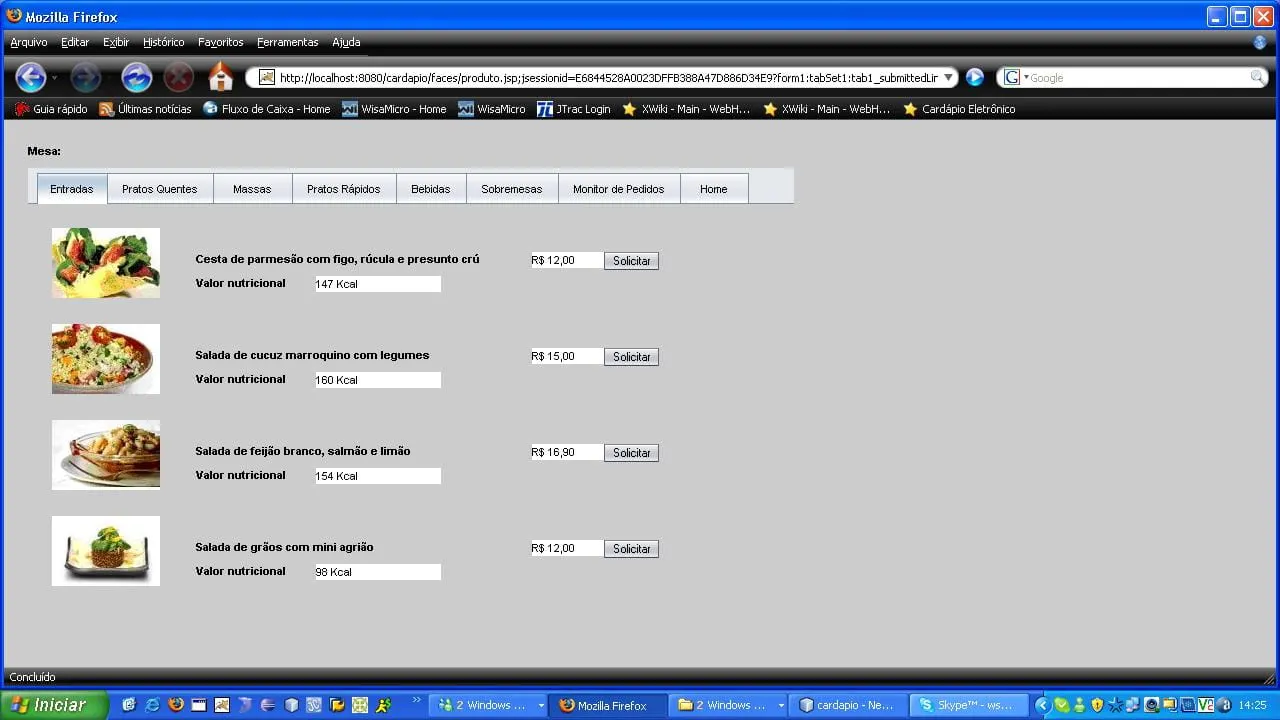This screenshot has width=1280, height=720.
Task: Expand the first grouped 2 Windows taskbar button
Action: point(541,705)
